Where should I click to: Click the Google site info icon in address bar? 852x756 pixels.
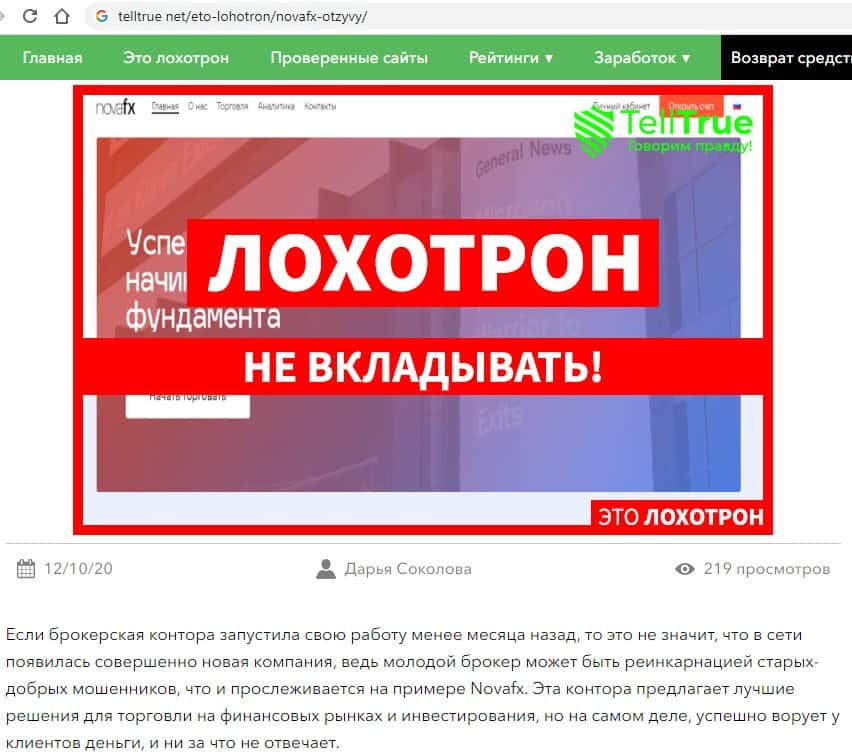(102, 16)
